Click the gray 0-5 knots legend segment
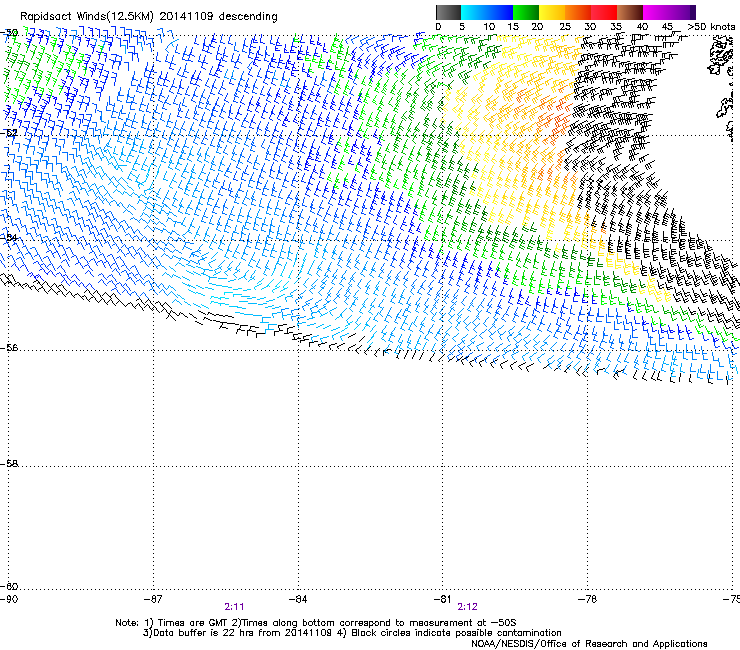Screen dimensions: 740x650 point(448,12)
